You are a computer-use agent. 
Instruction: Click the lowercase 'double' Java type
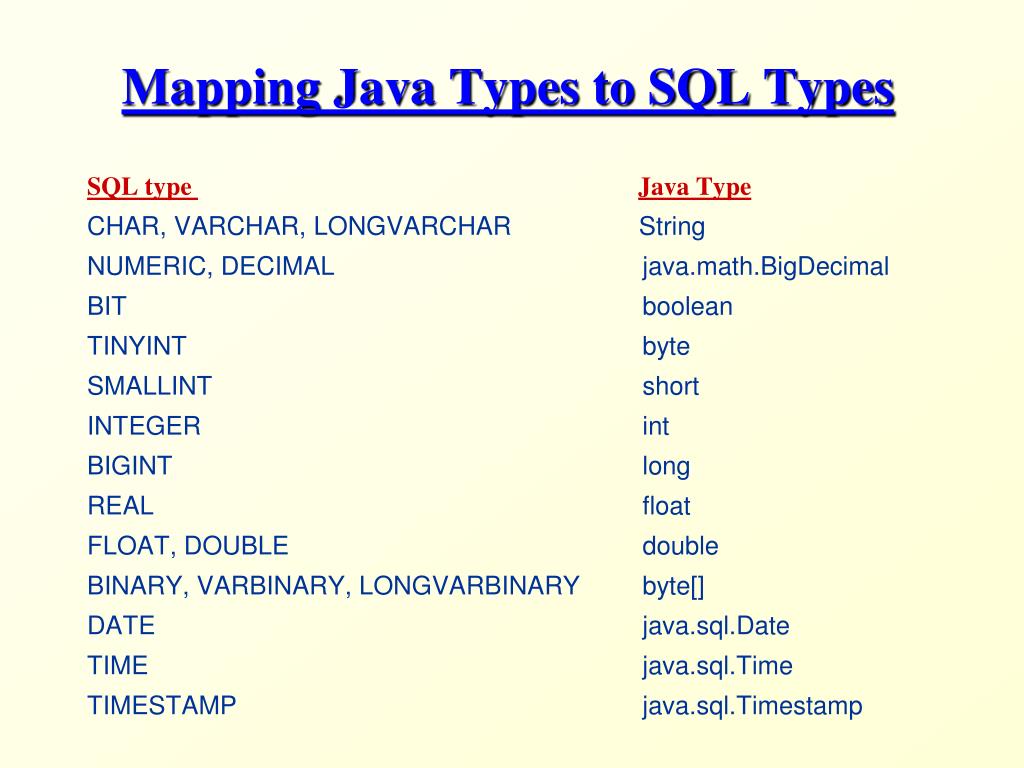coord(680,545)
